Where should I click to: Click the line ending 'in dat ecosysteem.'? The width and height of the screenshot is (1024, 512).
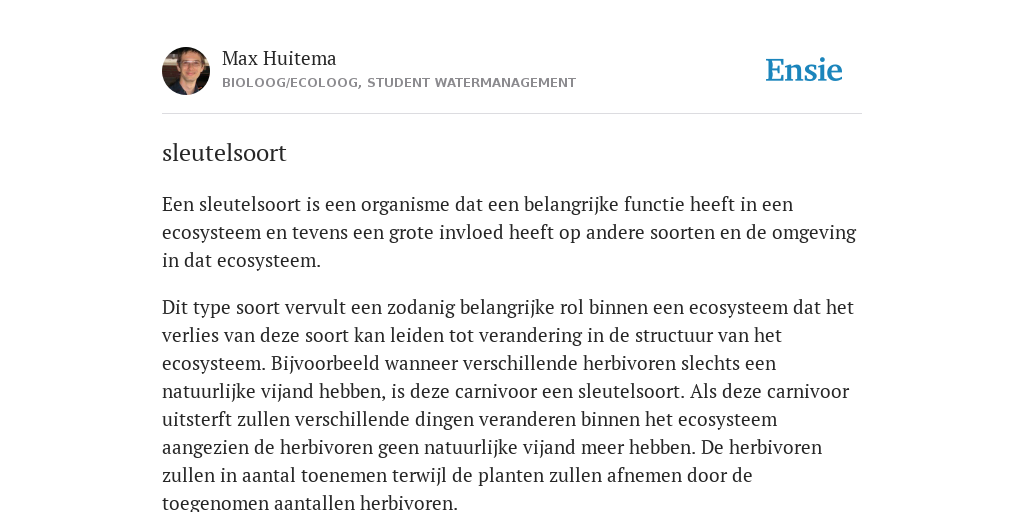(x=241, y=261)
